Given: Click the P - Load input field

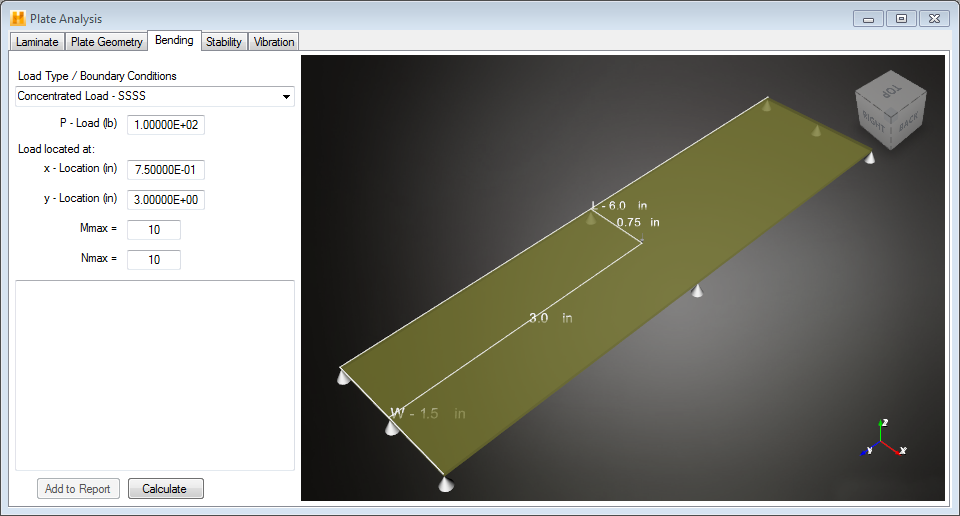Looking at the screenshot, I should click(x=166, y=125).
